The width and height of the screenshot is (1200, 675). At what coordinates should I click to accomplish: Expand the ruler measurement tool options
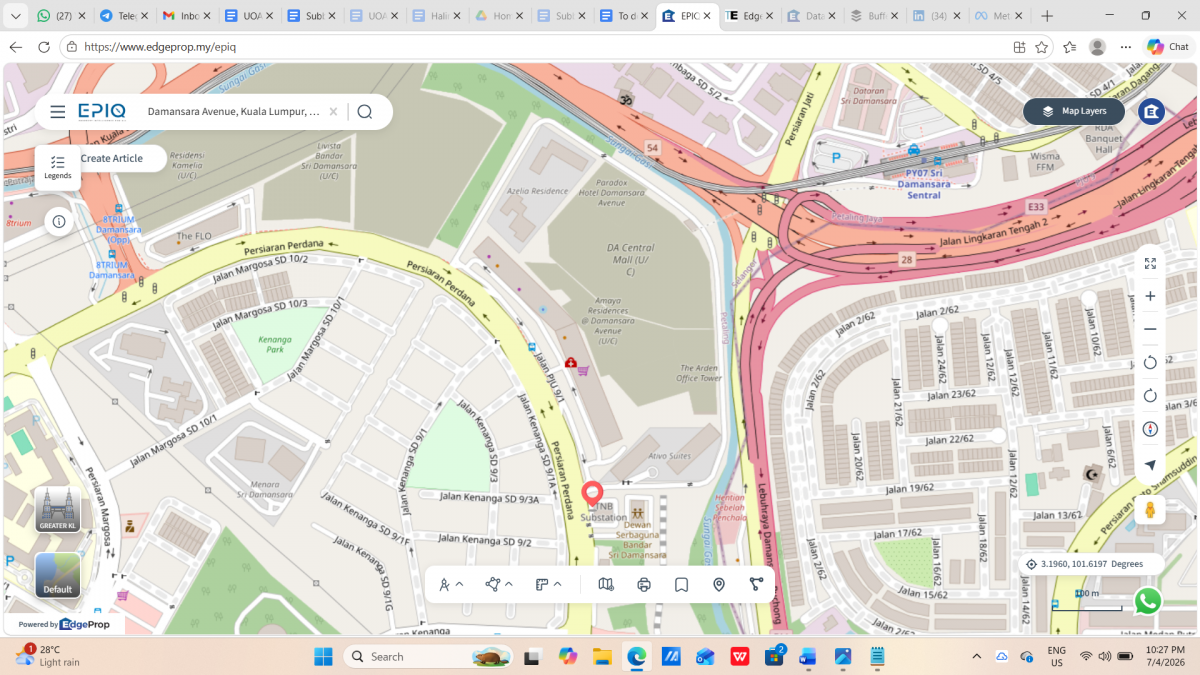[x=549, y=585]
